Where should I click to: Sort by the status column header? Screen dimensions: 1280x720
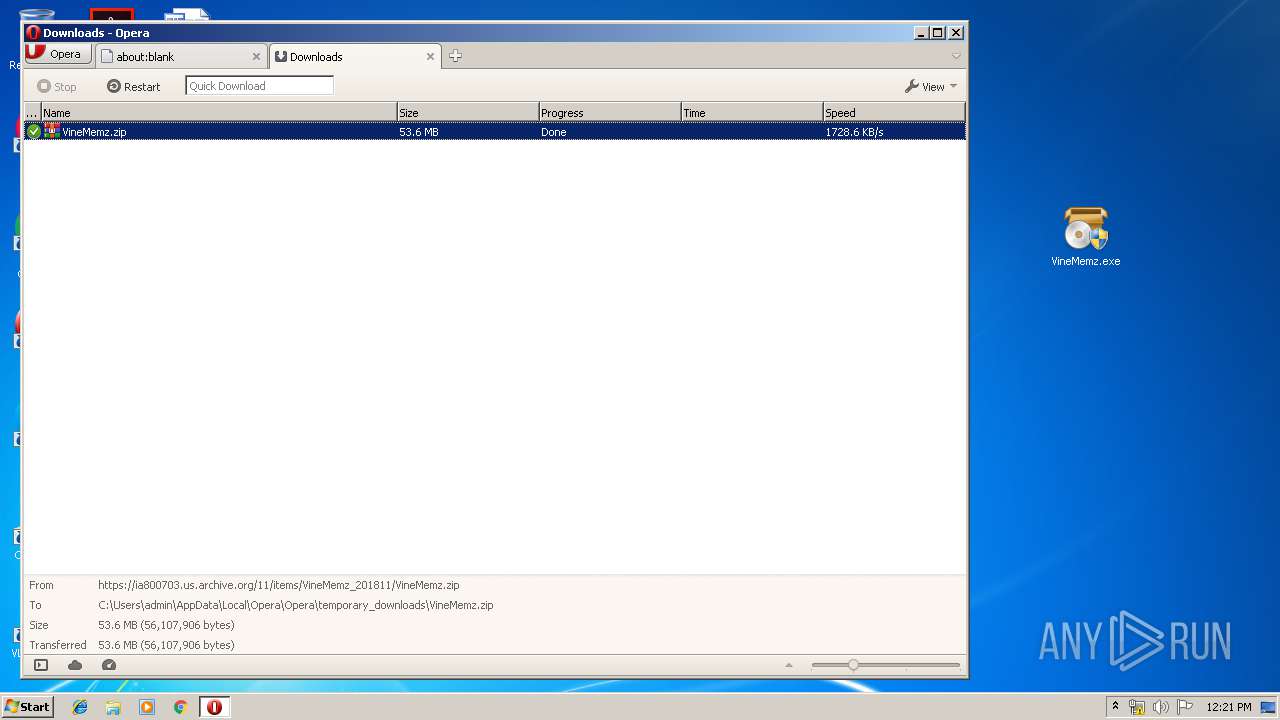32,113
